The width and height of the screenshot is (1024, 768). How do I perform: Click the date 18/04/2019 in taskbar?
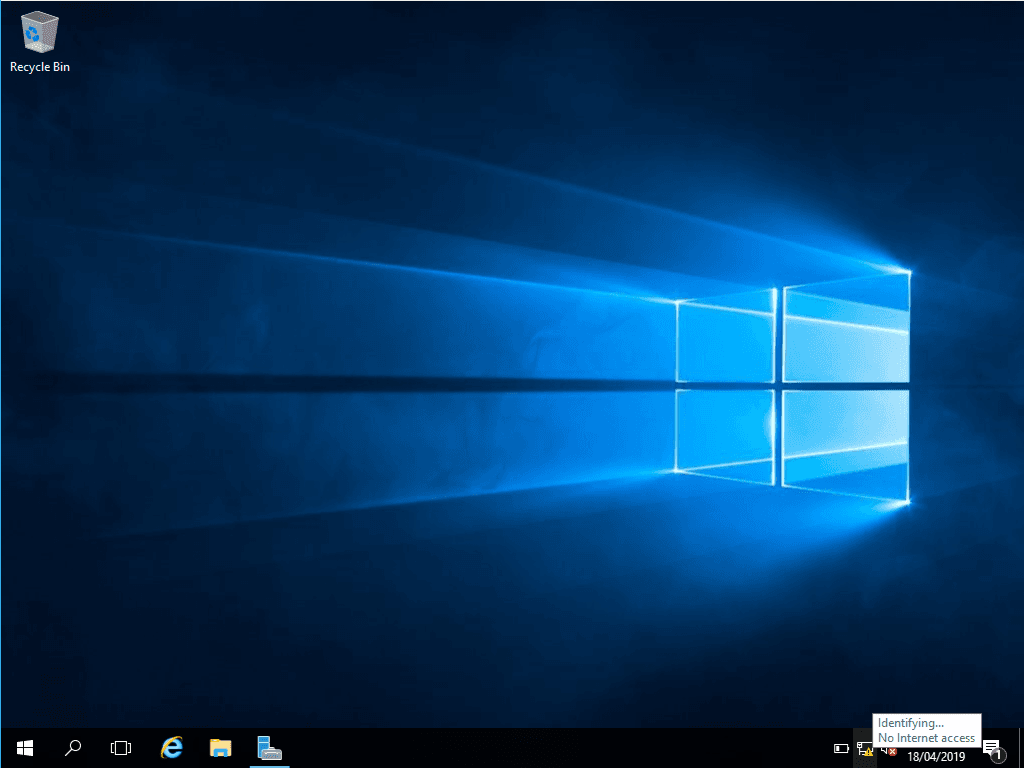936,756
